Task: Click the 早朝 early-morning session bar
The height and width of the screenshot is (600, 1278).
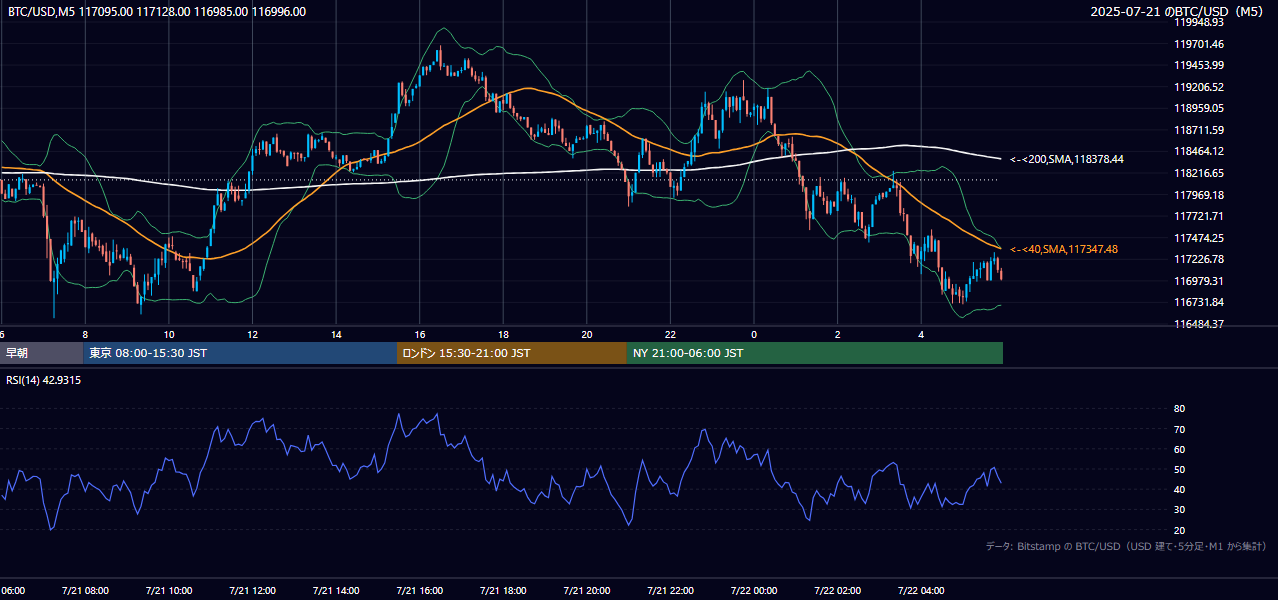Action: (42, 353)
